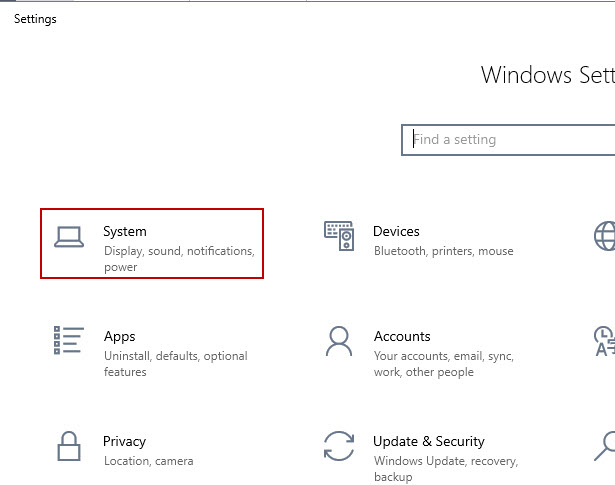This screenshot has width=615, height=485.
Task: Click the Windows Settings page title
Action: (548, 75)
